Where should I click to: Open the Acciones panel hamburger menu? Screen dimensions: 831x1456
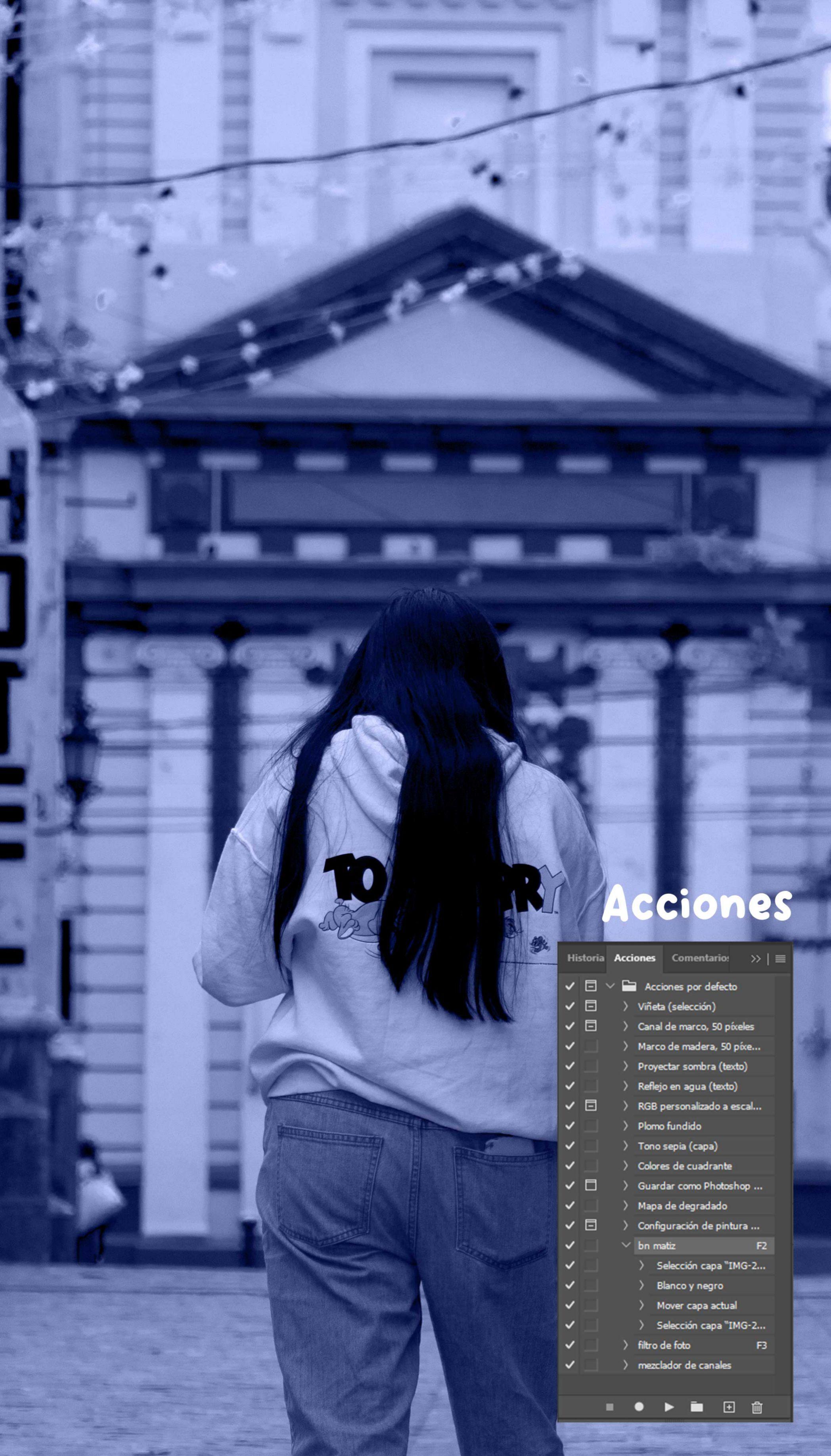pos(780,959)
